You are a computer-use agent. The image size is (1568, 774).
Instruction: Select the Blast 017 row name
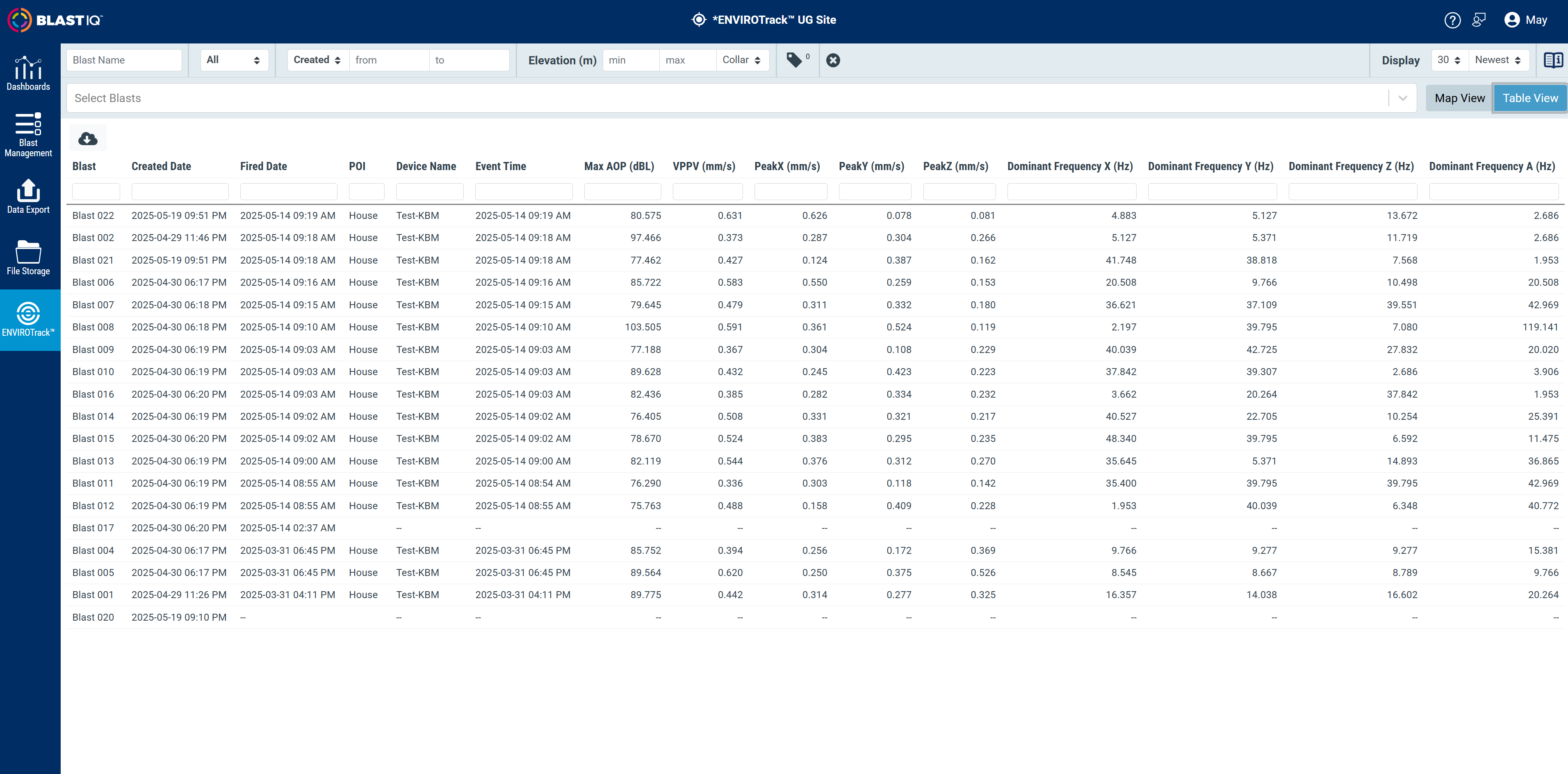(x=93, y=528)
